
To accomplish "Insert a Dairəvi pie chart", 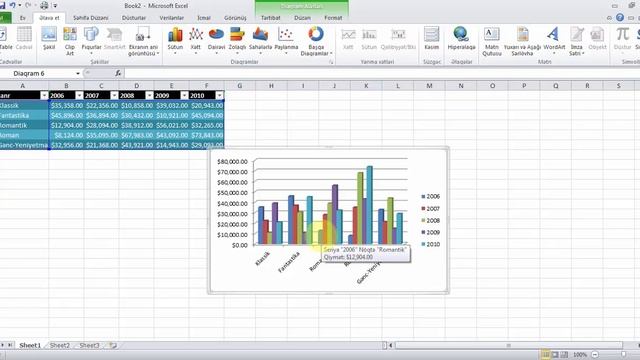I will (216, 40).
